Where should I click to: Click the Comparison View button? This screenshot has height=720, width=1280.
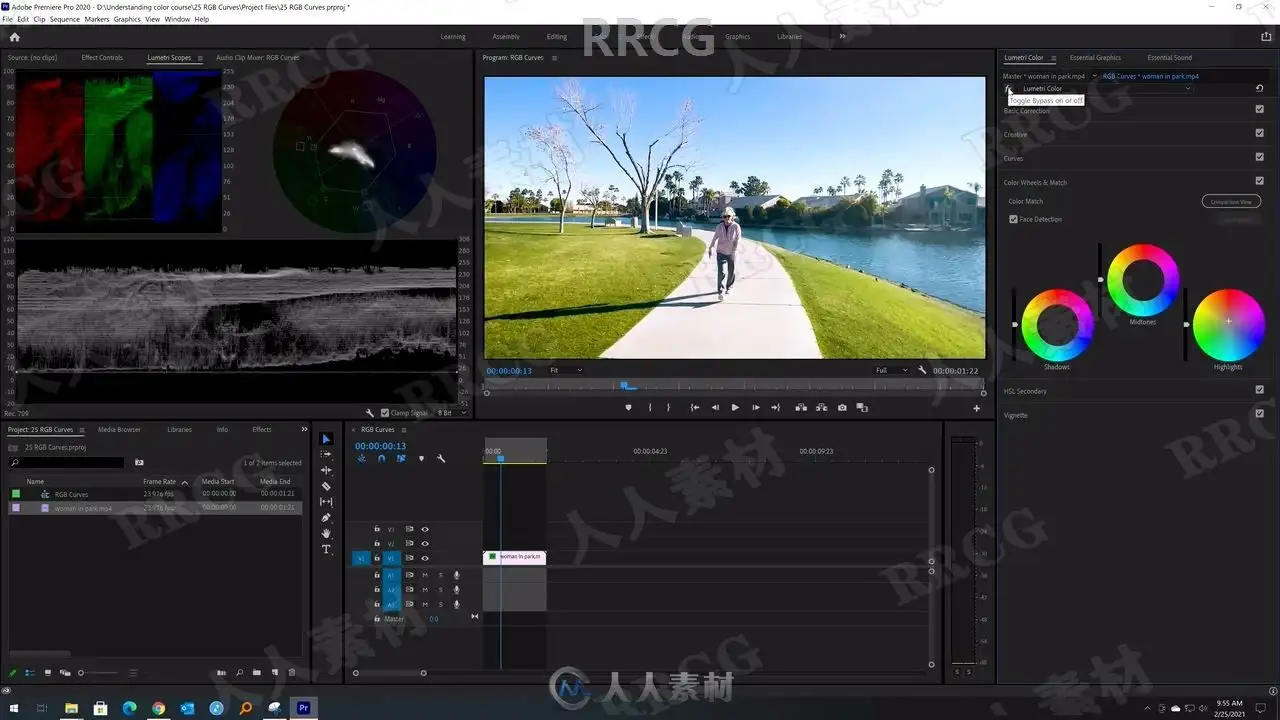pyautogui.click(x=1231, y=201)
